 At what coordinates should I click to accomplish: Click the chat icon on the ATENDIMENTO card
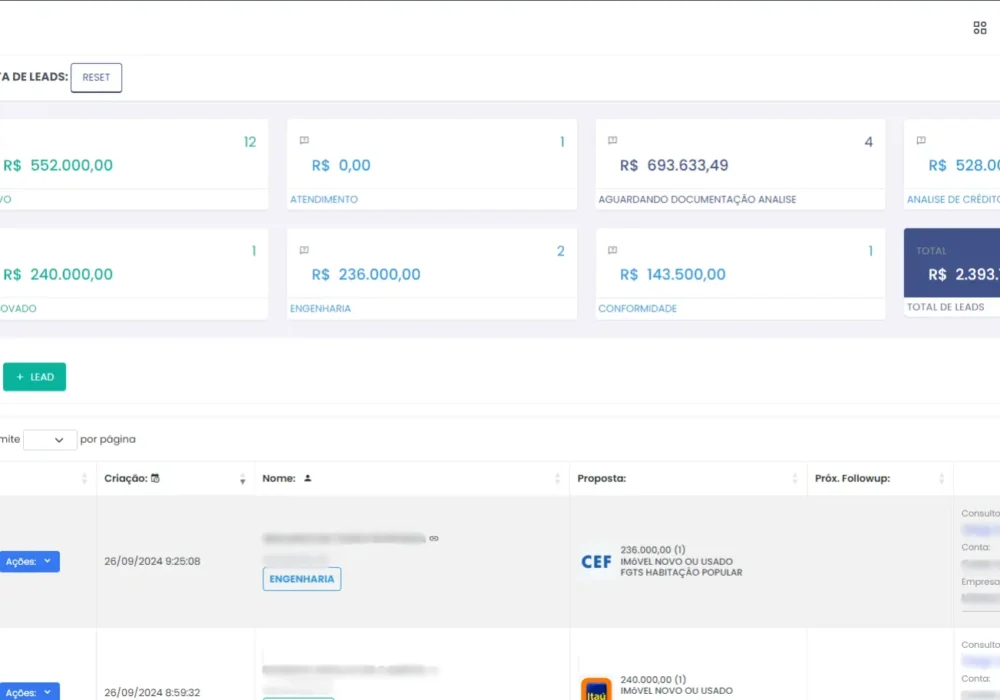[304, 140]
